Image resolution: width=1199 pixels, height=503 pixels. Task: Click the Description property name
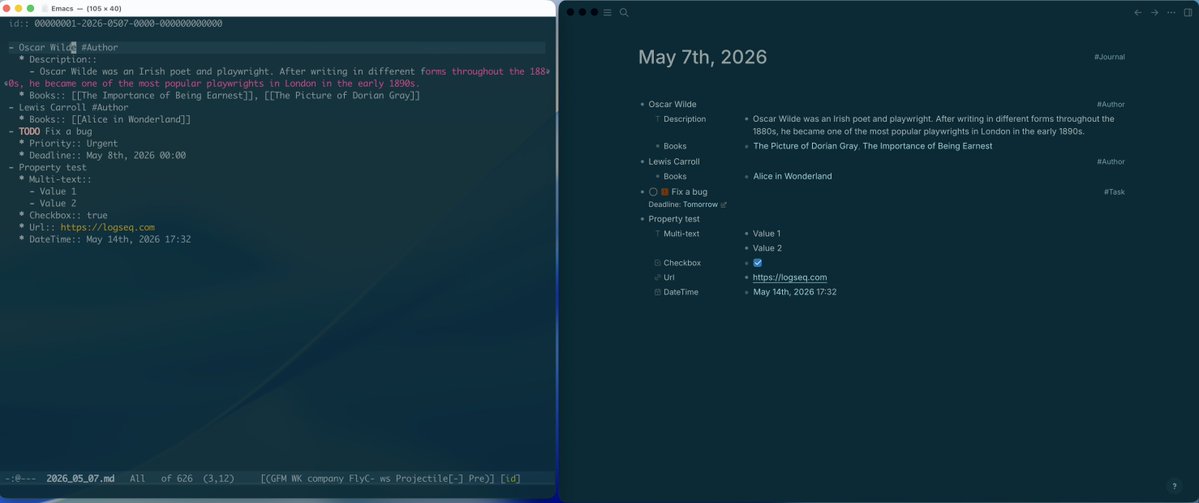click(x=684, y=119)
